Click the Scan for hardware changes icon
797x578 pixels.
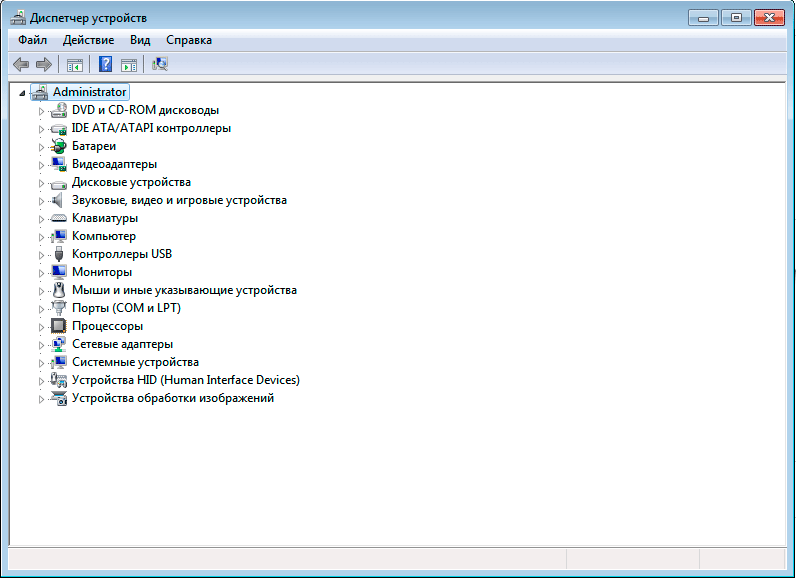[x=160, y=64]
